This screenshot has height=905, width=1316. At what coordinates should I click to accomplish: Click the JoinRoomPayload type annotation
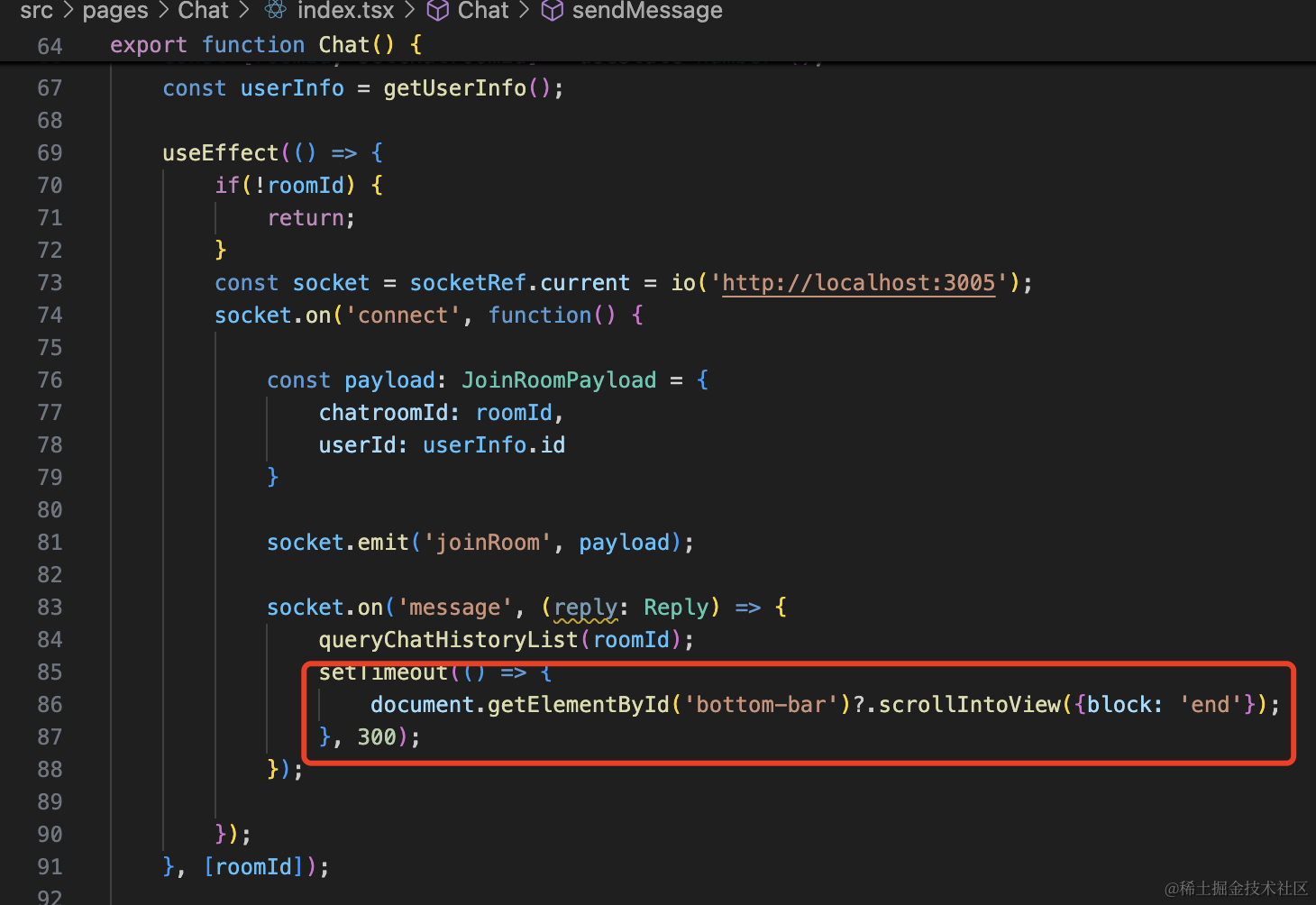tap(558, 380)
